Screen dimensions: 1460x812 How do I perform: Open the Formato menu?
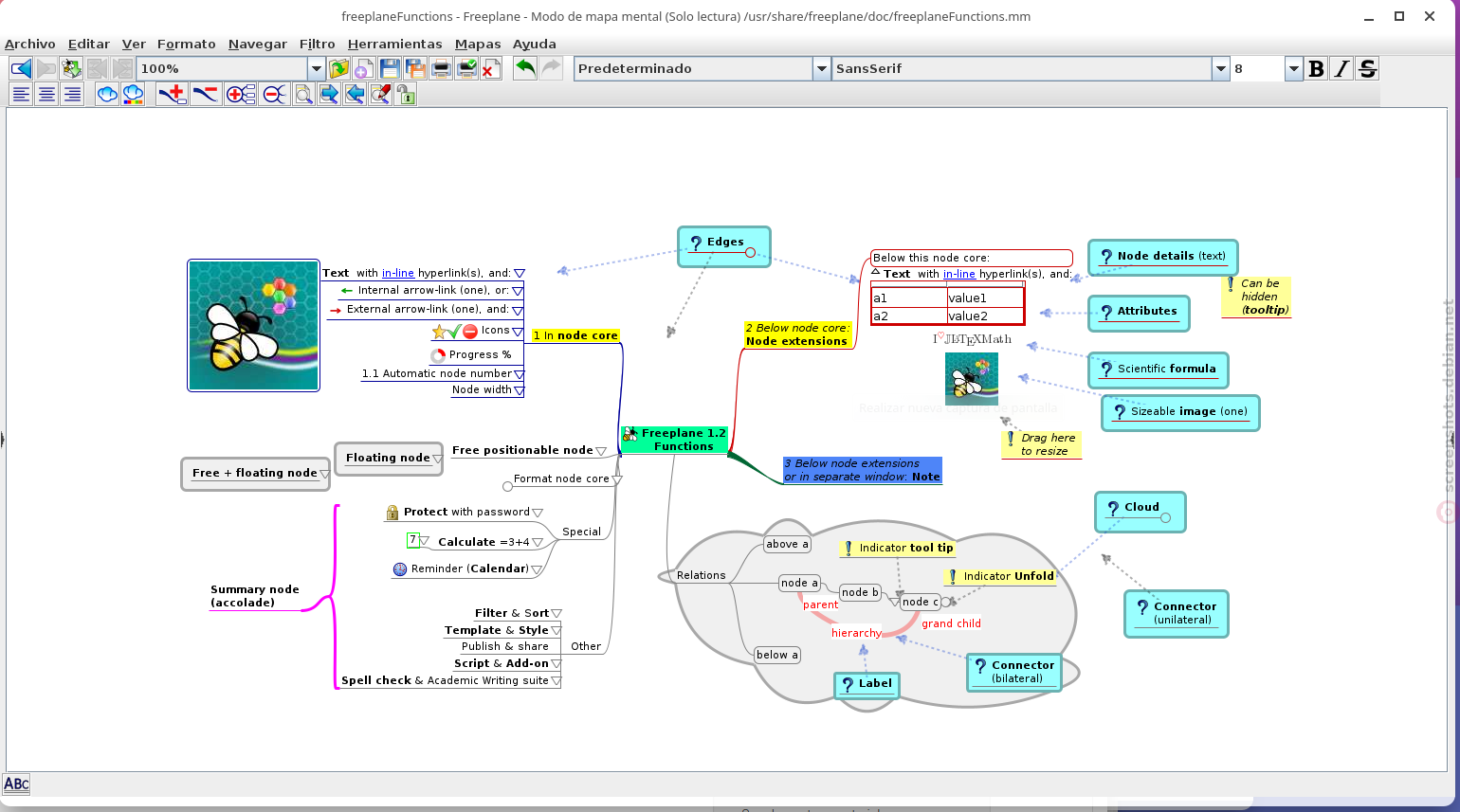tap(186, 44)
